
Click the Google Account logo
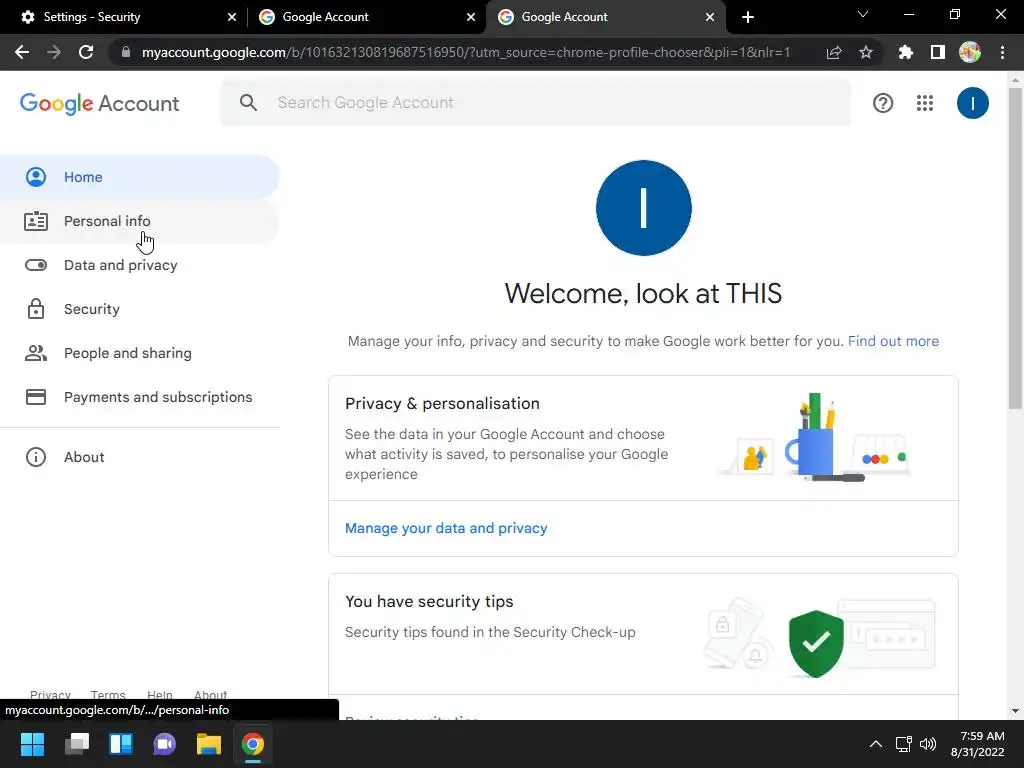[99, 103]
